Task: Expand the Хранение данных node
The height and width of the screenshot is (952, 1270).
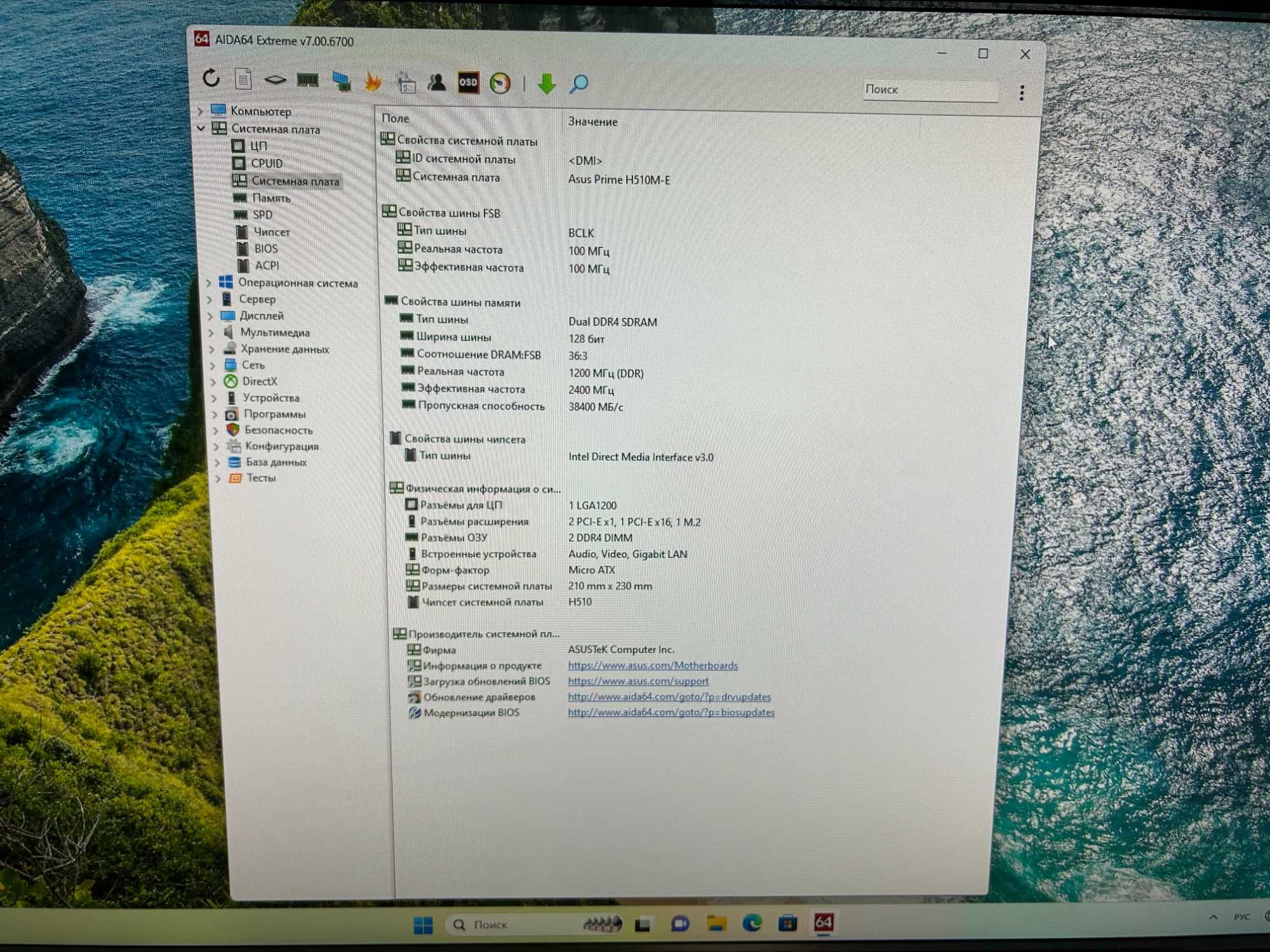Action: coord(212,348)
